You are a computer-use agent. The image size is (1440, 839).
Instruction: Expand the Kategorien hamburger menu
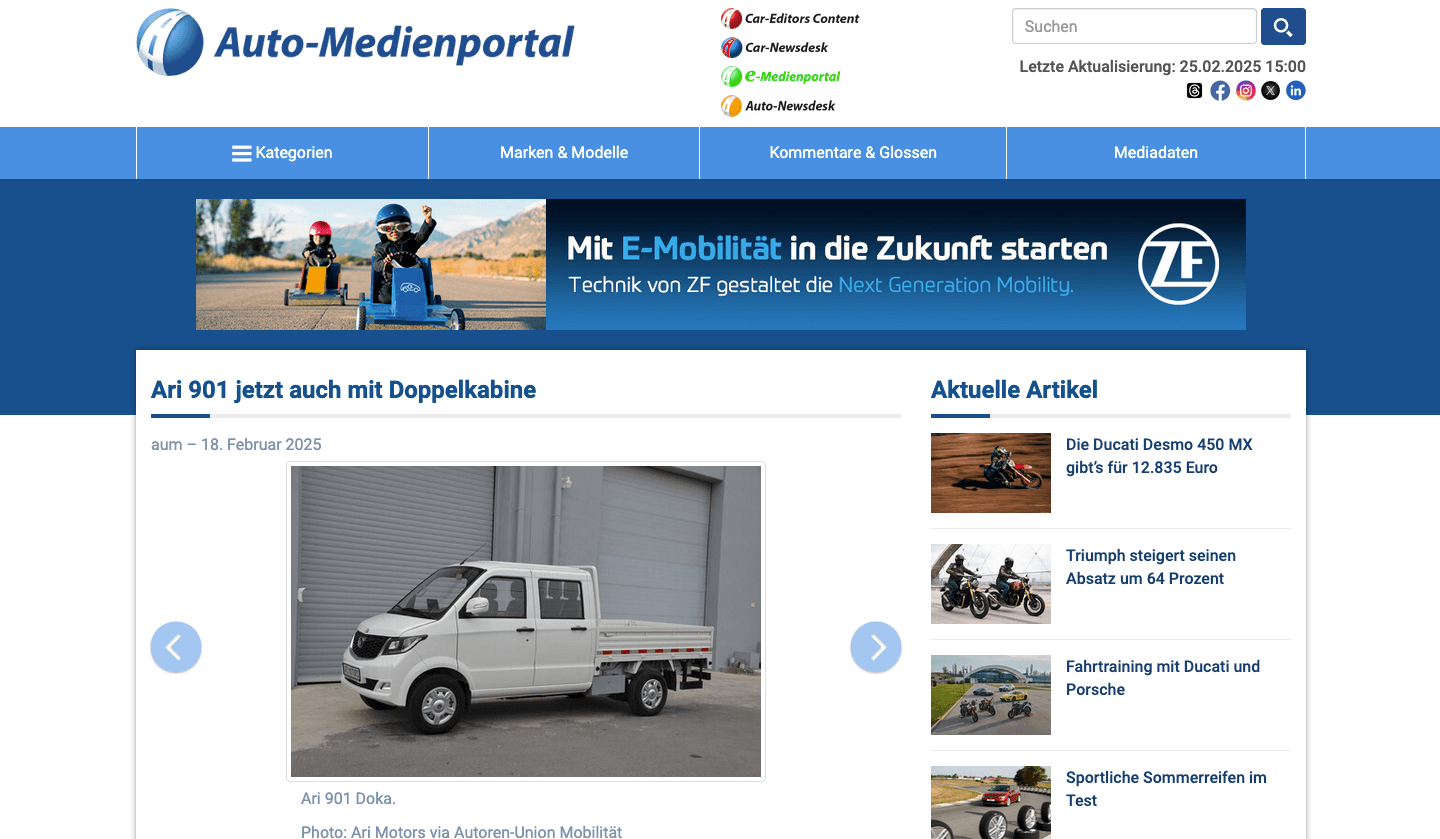[x=282, y=153]
